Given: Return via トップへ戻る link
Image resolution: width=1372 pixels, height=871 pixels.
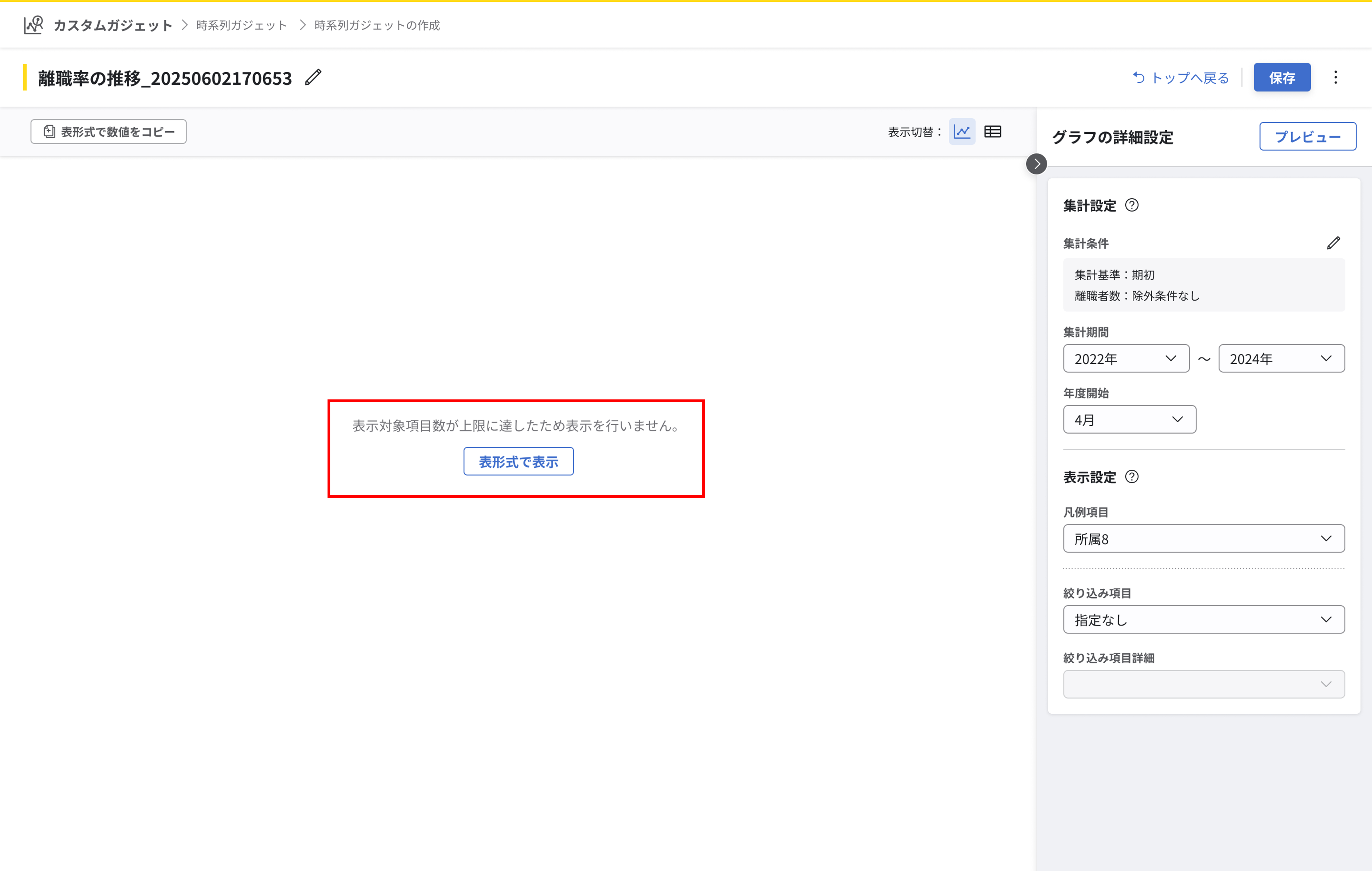Looking at the screenshot, I should click(1181, 77).
